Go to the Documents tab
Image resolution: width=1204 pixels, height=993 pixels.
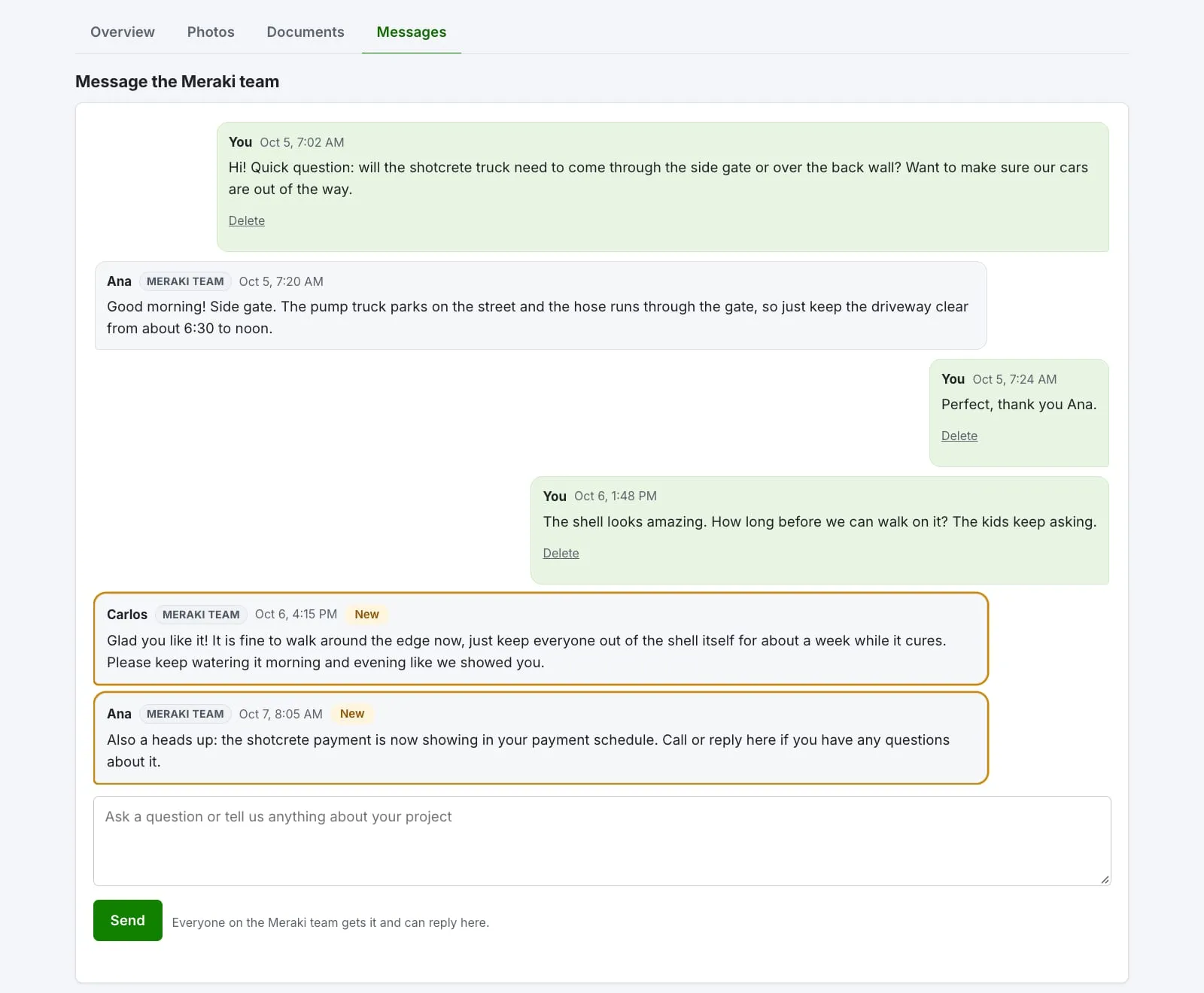[305, 32]
